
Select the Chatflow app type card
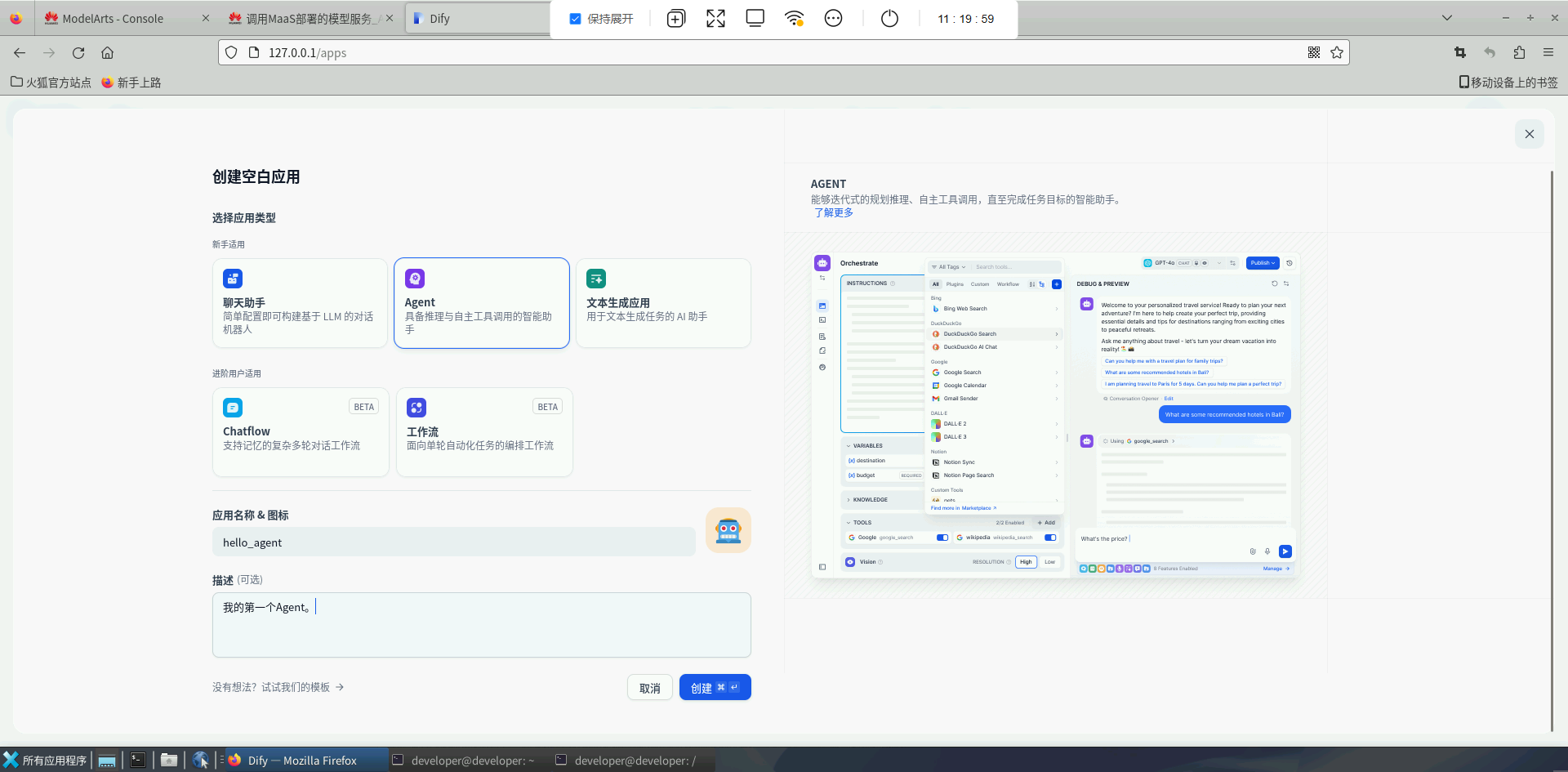pos(301,432)
